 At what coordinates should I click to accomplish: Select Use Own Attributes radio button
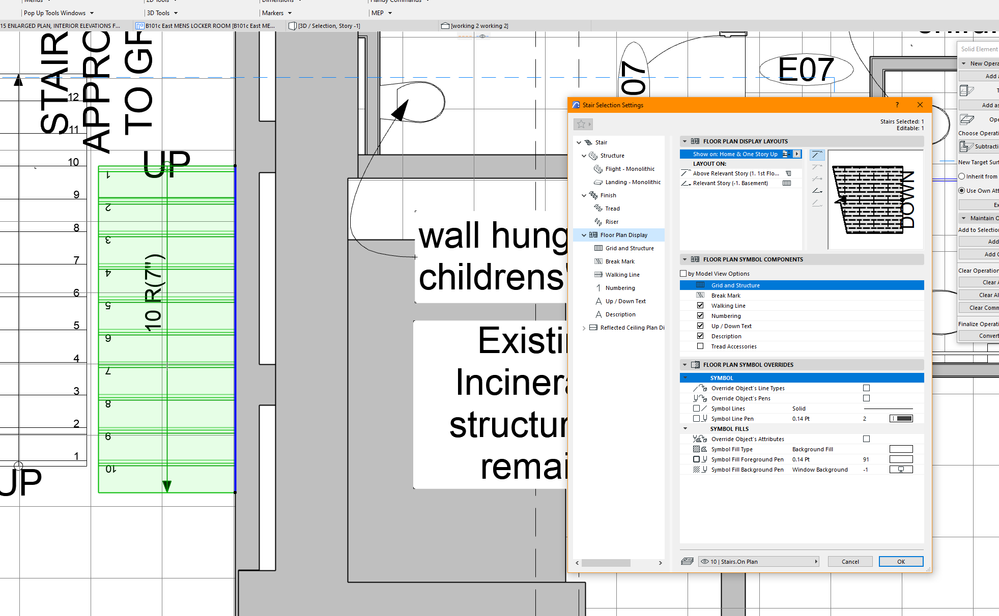tap(961, 190)
